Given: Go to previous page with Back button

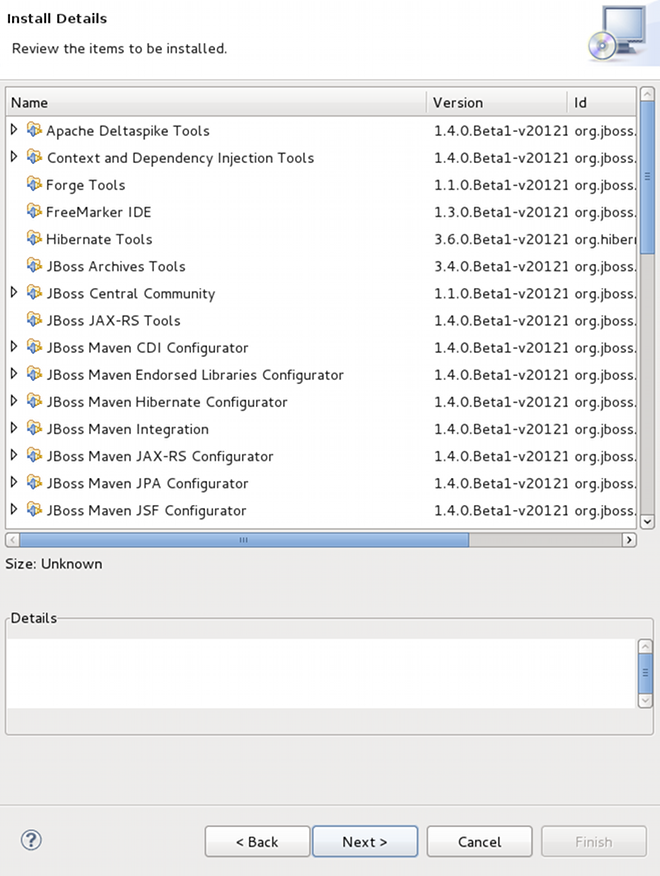Looking at the screenshot, I should click(x=257, y=841).
